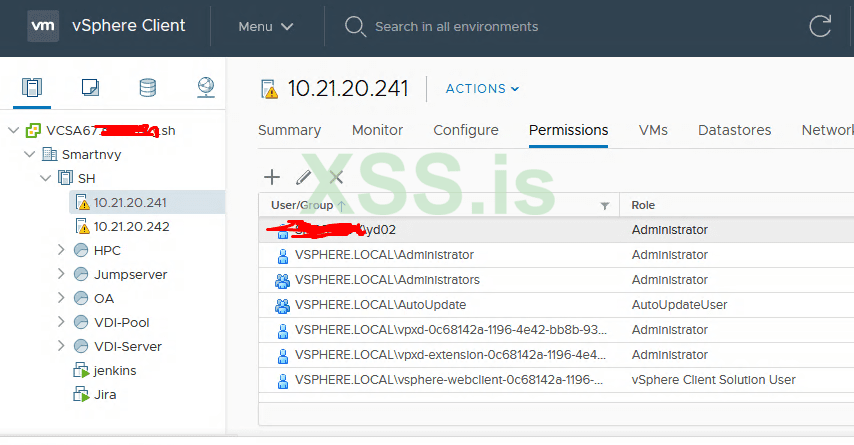
Task: Open the Menu dropdown
Action: pos(265,26)
